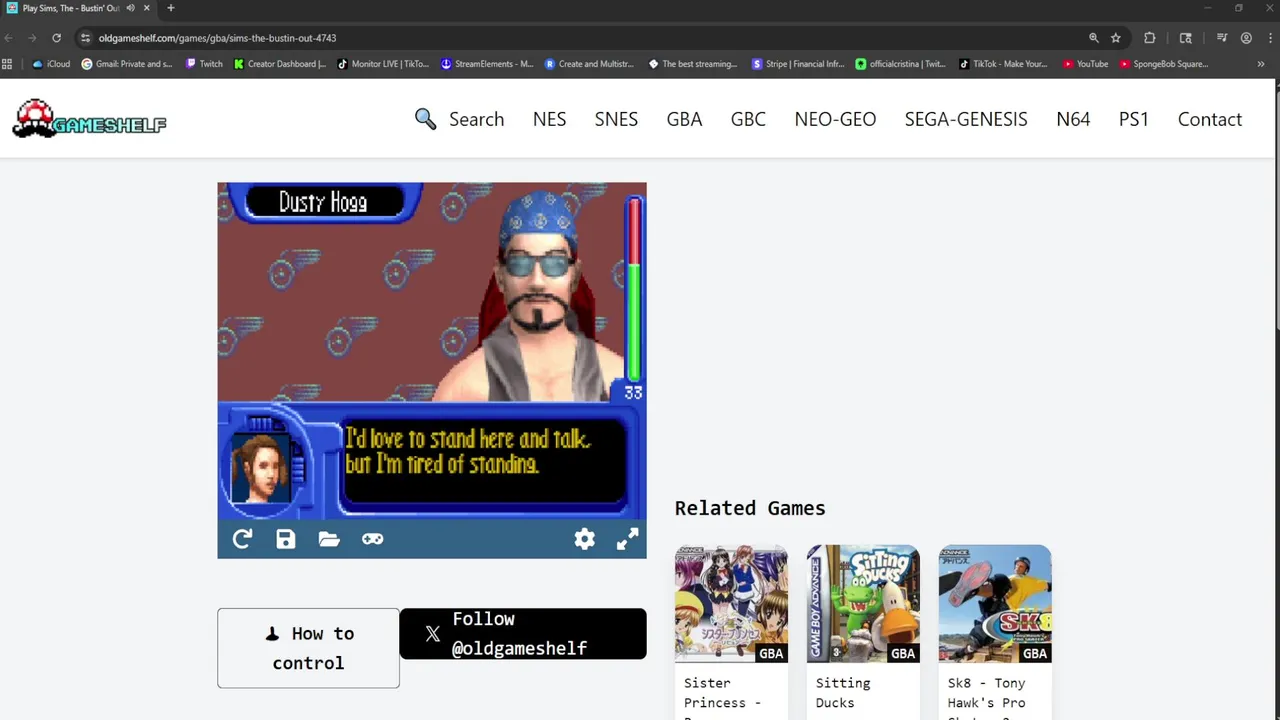Save game state with the floppy disk icon

286,539
